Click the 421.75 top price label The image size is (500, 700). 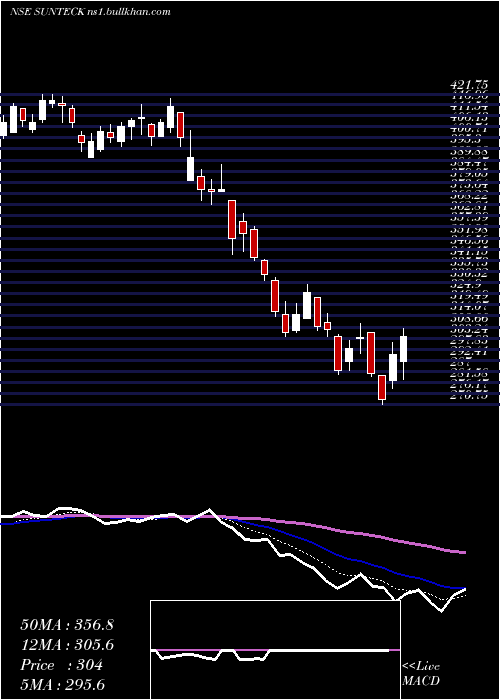tap(469, 85)
